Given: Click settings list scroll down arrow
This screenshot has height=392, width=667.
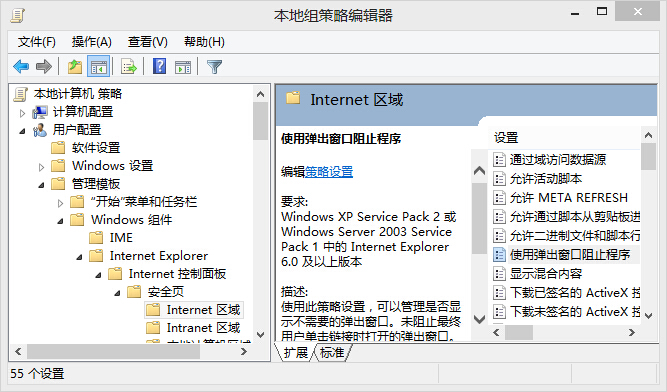Looking at the screenshot, I should tap(648, 315).
